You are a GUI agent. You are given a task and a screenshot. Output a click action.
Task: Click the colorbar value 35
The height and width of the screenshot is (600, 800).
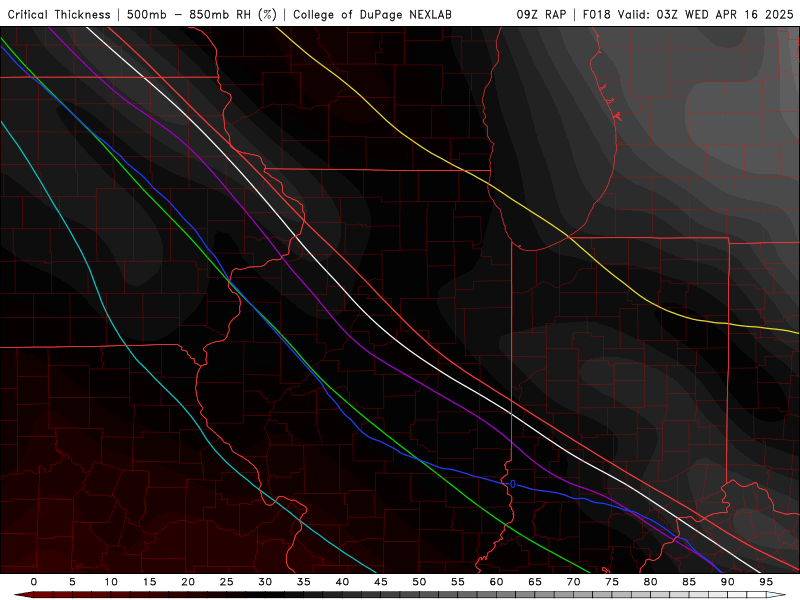click(x=304, y=582)
